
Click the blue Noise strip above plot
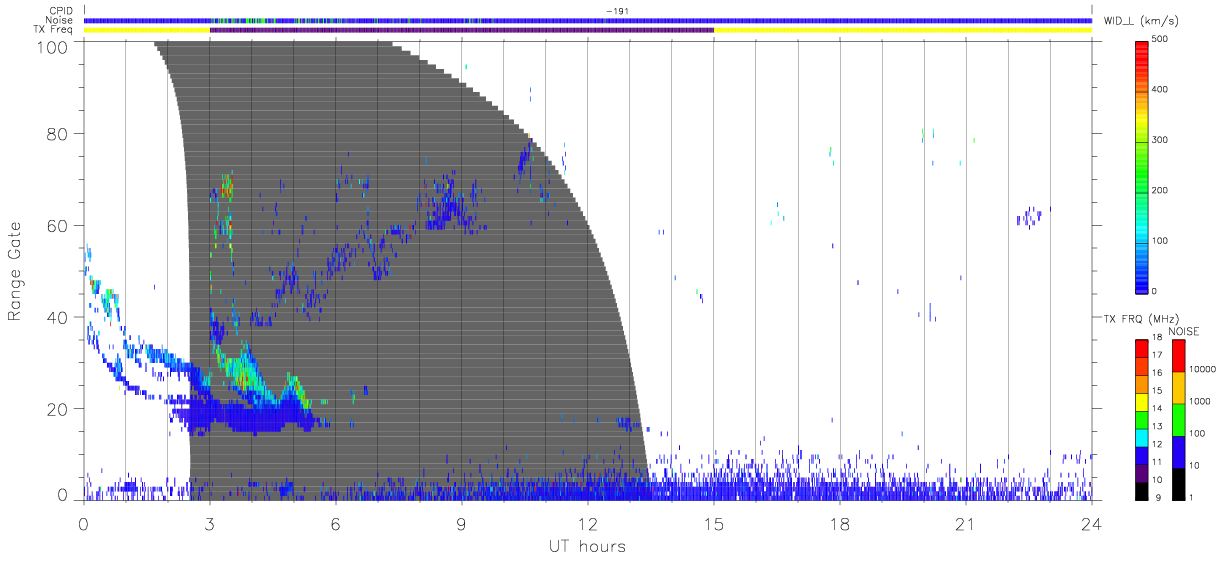click(x=588, y=20)
